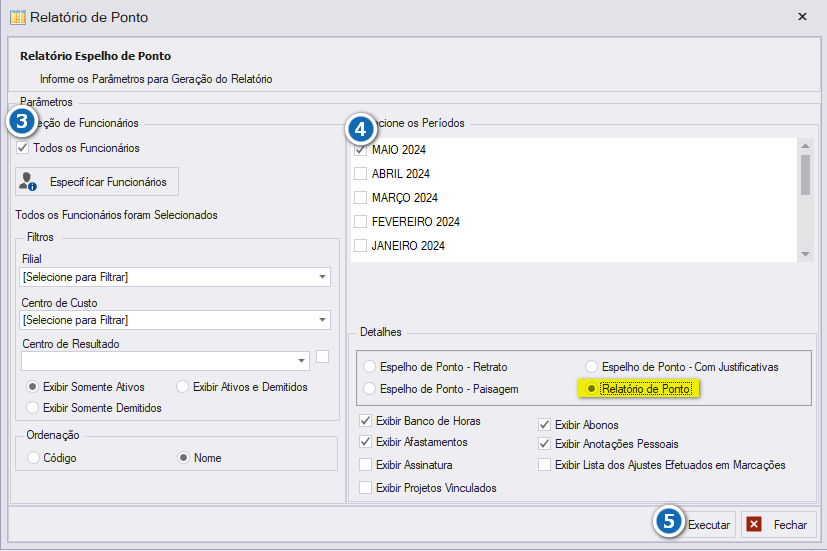827x551 pixels.
Task: Click the Relatório de Ponto title bar icon
Action: tap(17, 17)
